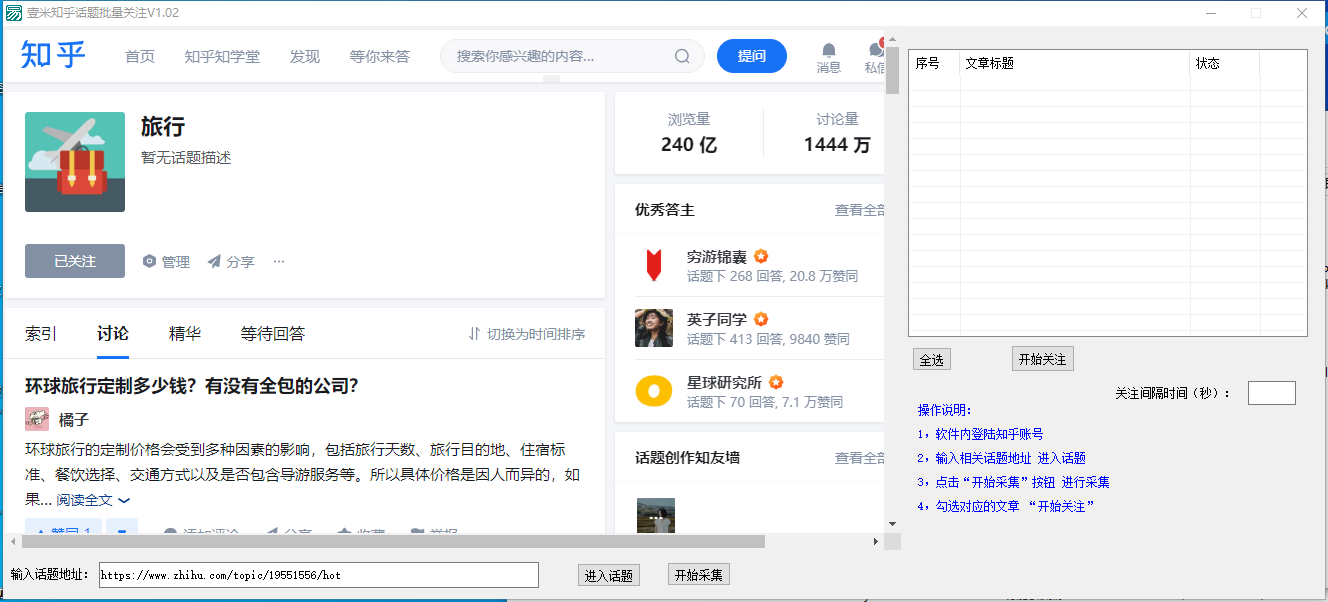Click the horizontal scrollbar's right arrow
The width and height of the screenshot is (1328, 602).
(x=876, y=541)
